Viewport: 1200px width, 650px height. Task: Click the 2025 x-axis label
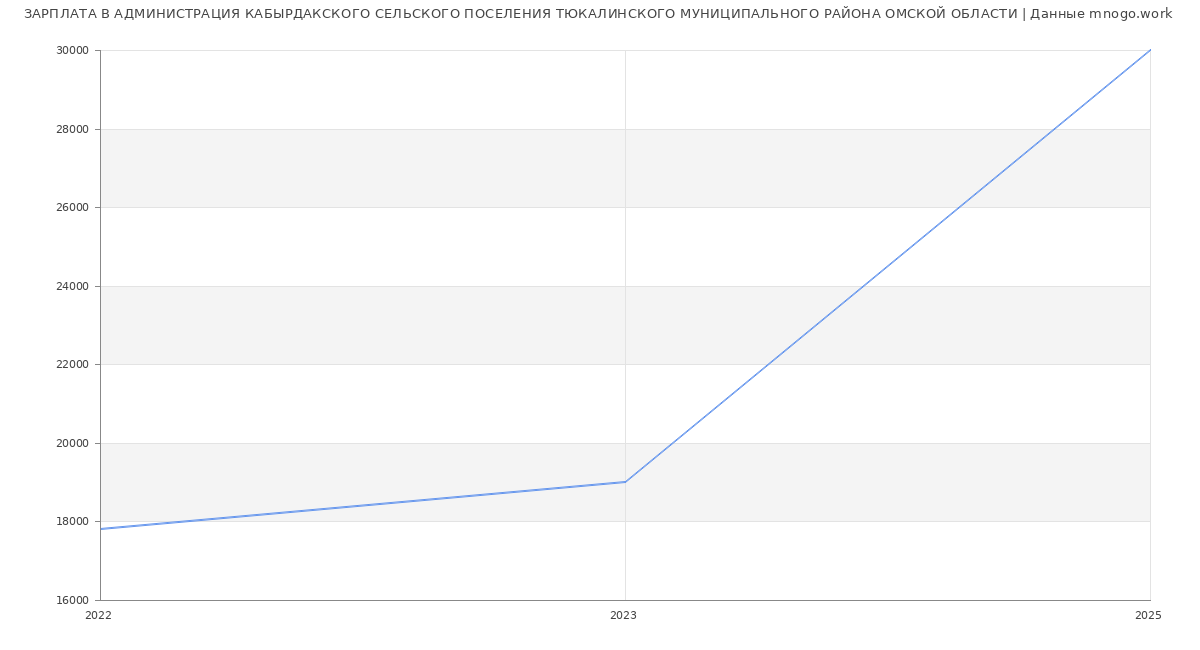coord(1148,616)
